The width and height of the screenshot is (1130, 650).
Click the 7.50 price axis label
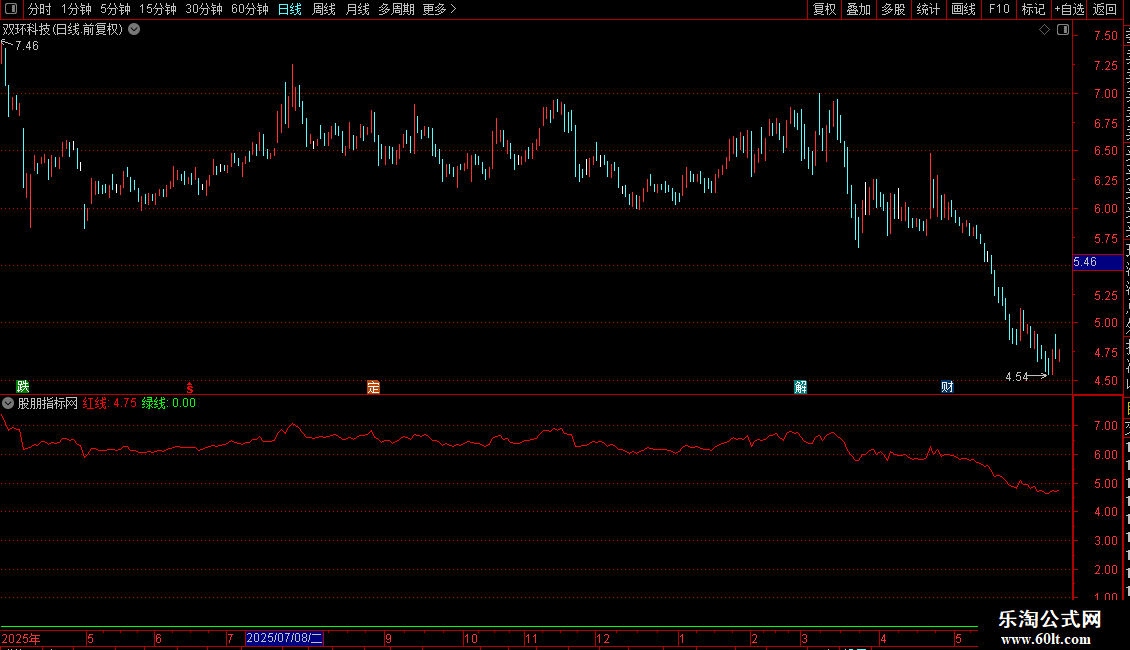pyautogui.click(x=1105, y=36)
